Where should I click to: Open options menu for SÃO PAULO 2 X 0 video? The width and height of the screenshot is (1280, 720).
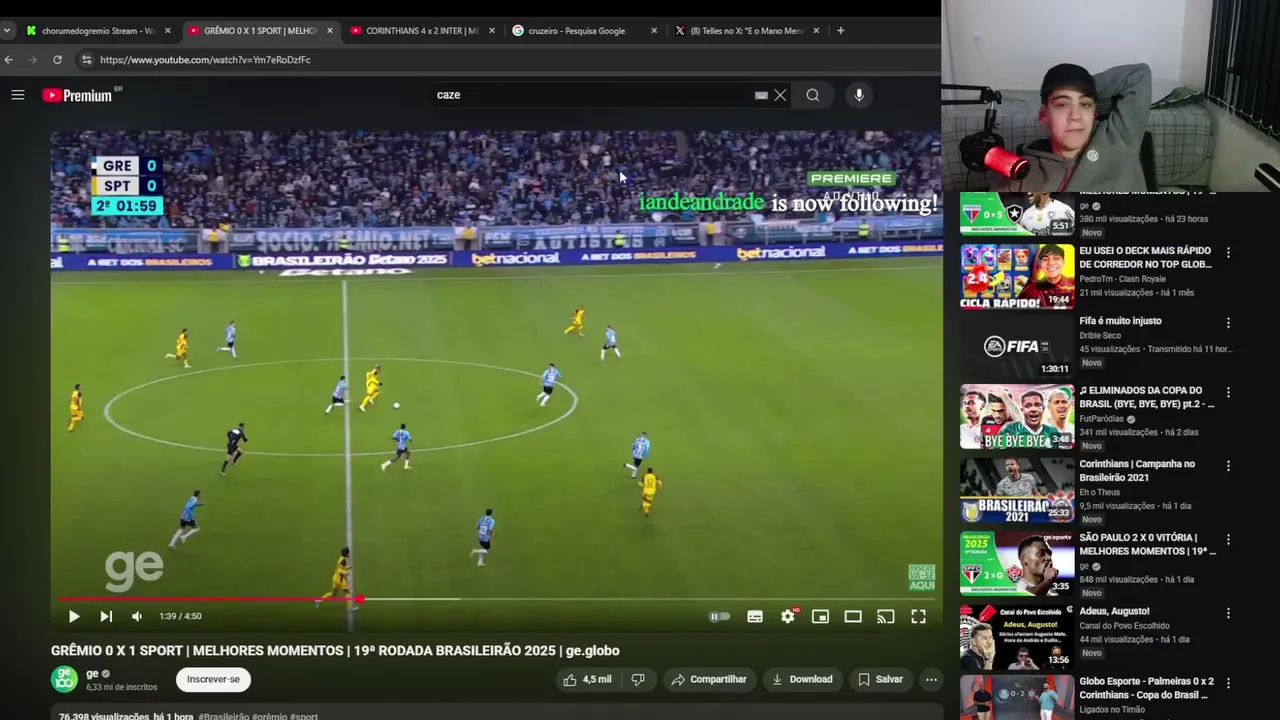[x=1228, y=539]
